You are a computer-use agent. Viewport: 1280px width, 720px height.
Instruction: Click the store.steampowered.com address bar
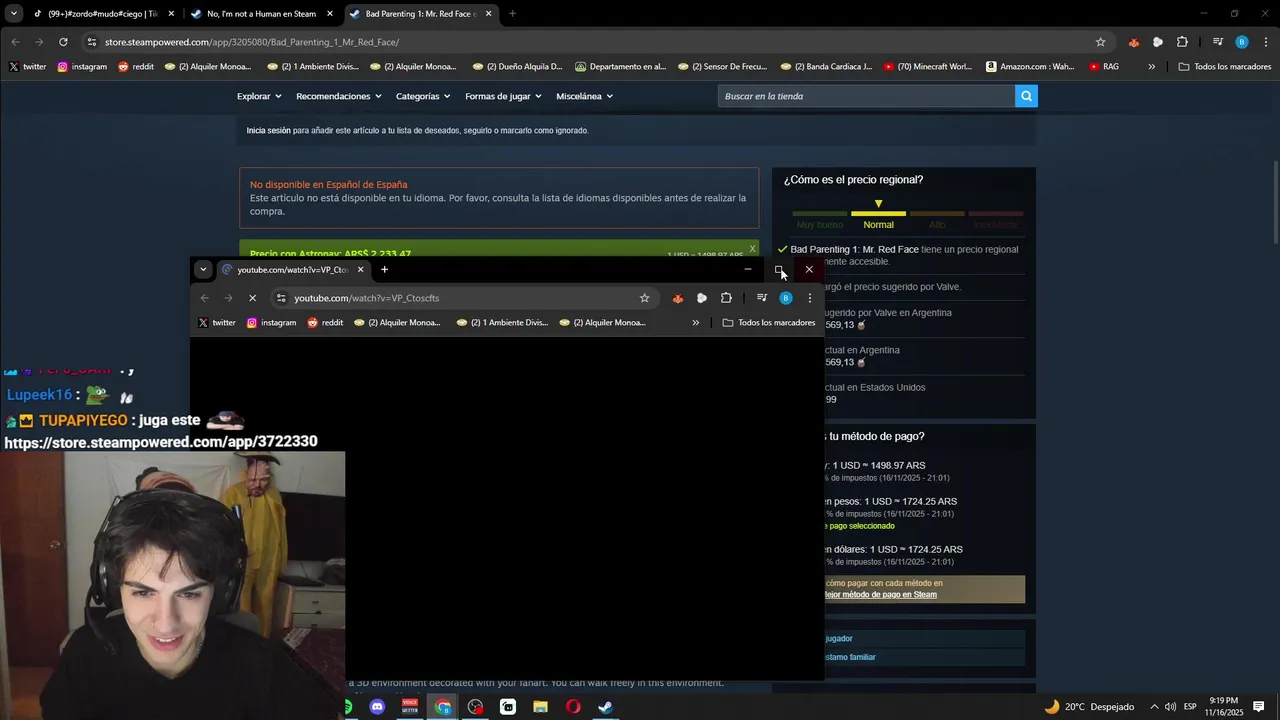click(x=598, y=42)
